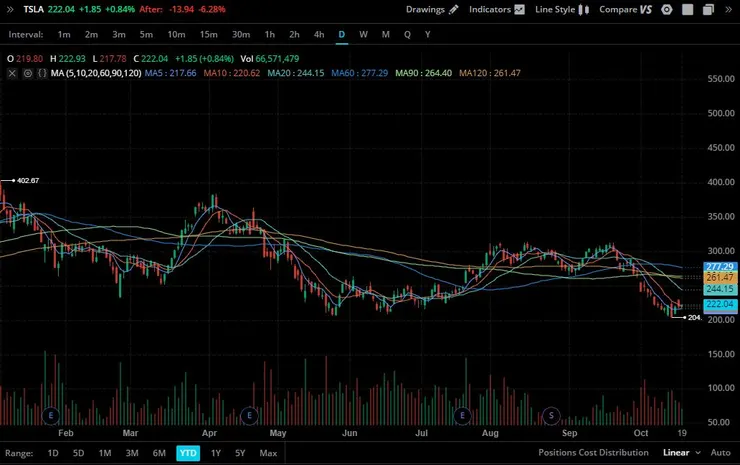
Task: Select the yearly Y interval
Action: click(x=428, y=34)
